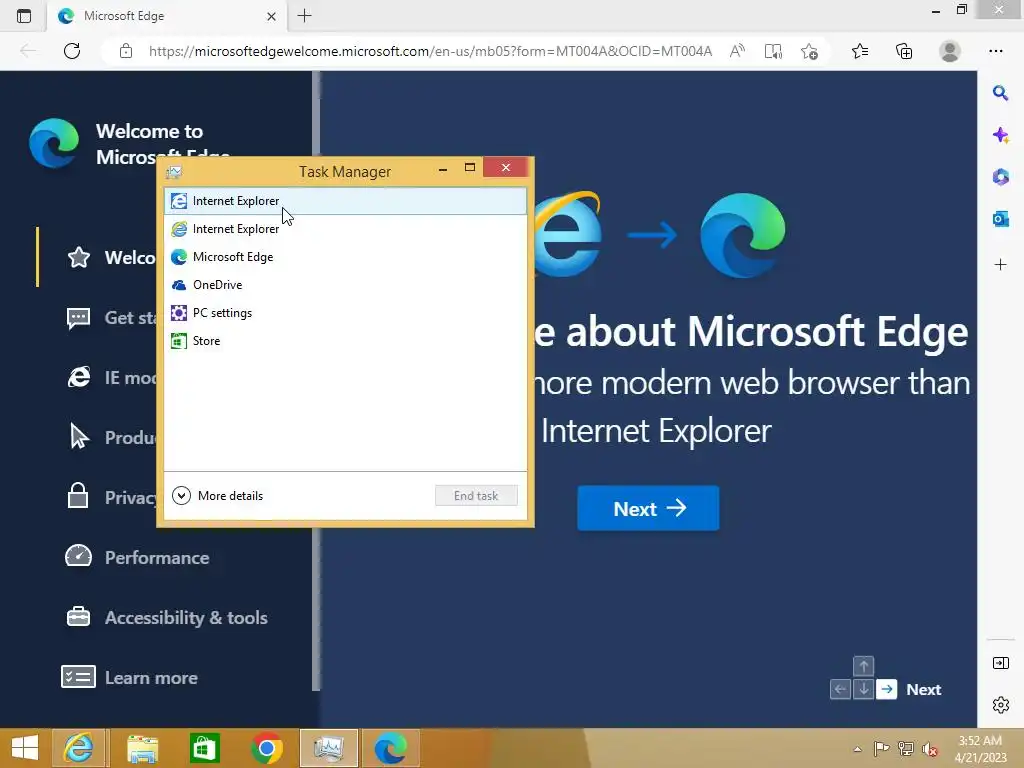Screen dimensions: 1024x768
Task: Select first Internet Explorer task
Action: click(345, 201)
